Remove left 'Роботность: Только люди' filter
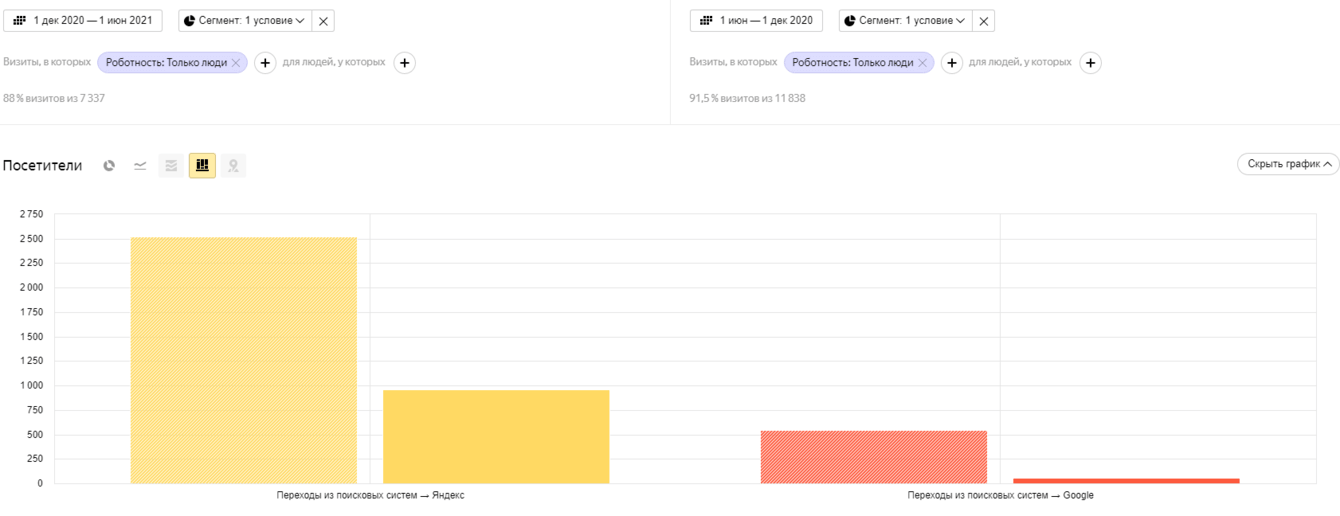 (236, 63)
